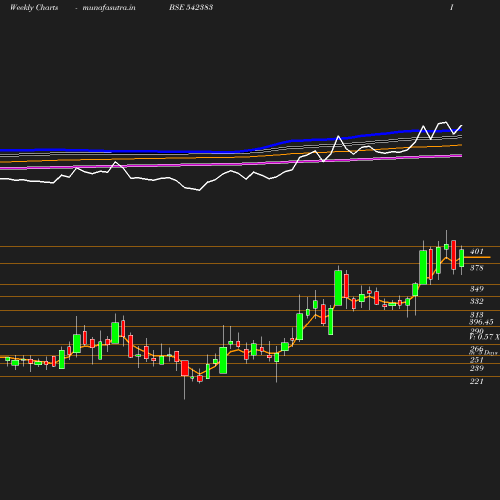Click the last green candlestick on the right
500x500 pixels.
pyautogui.click(x=462, y=258)
